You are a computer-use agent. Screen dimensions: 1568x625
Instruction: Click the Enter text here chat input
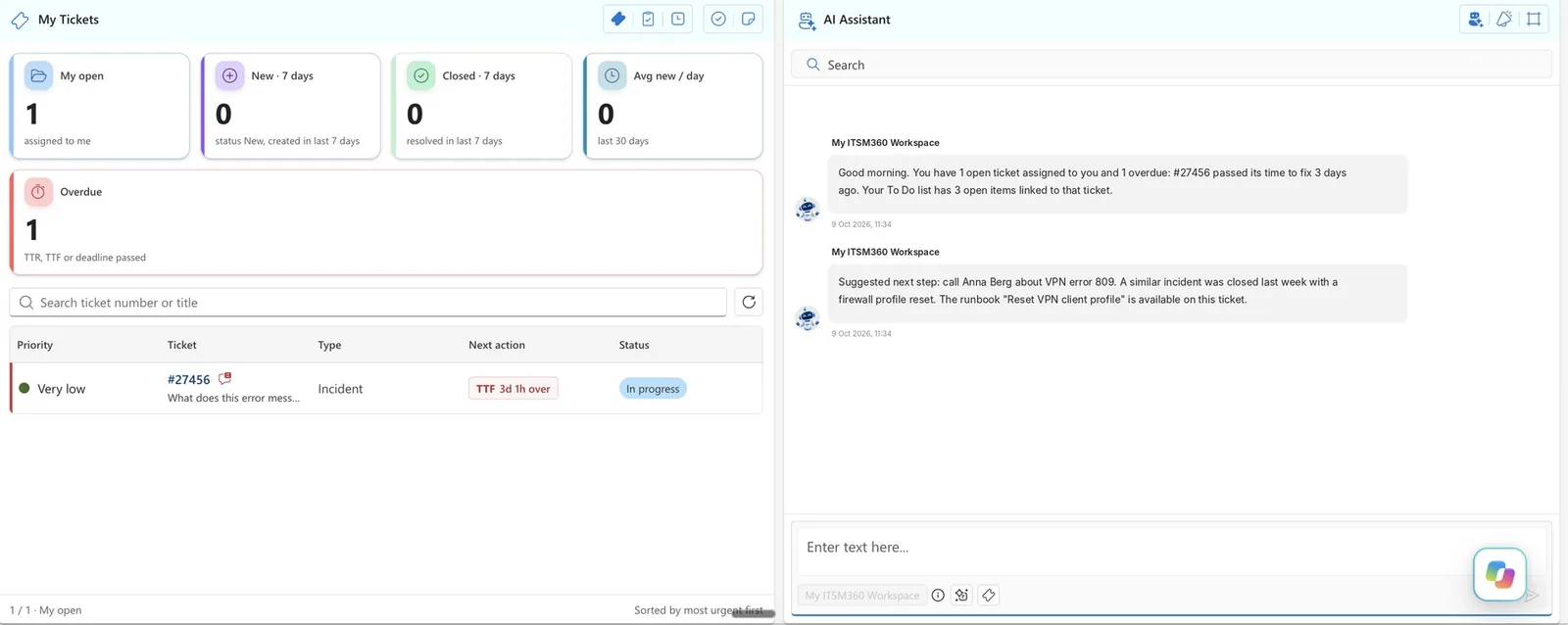1171,548
